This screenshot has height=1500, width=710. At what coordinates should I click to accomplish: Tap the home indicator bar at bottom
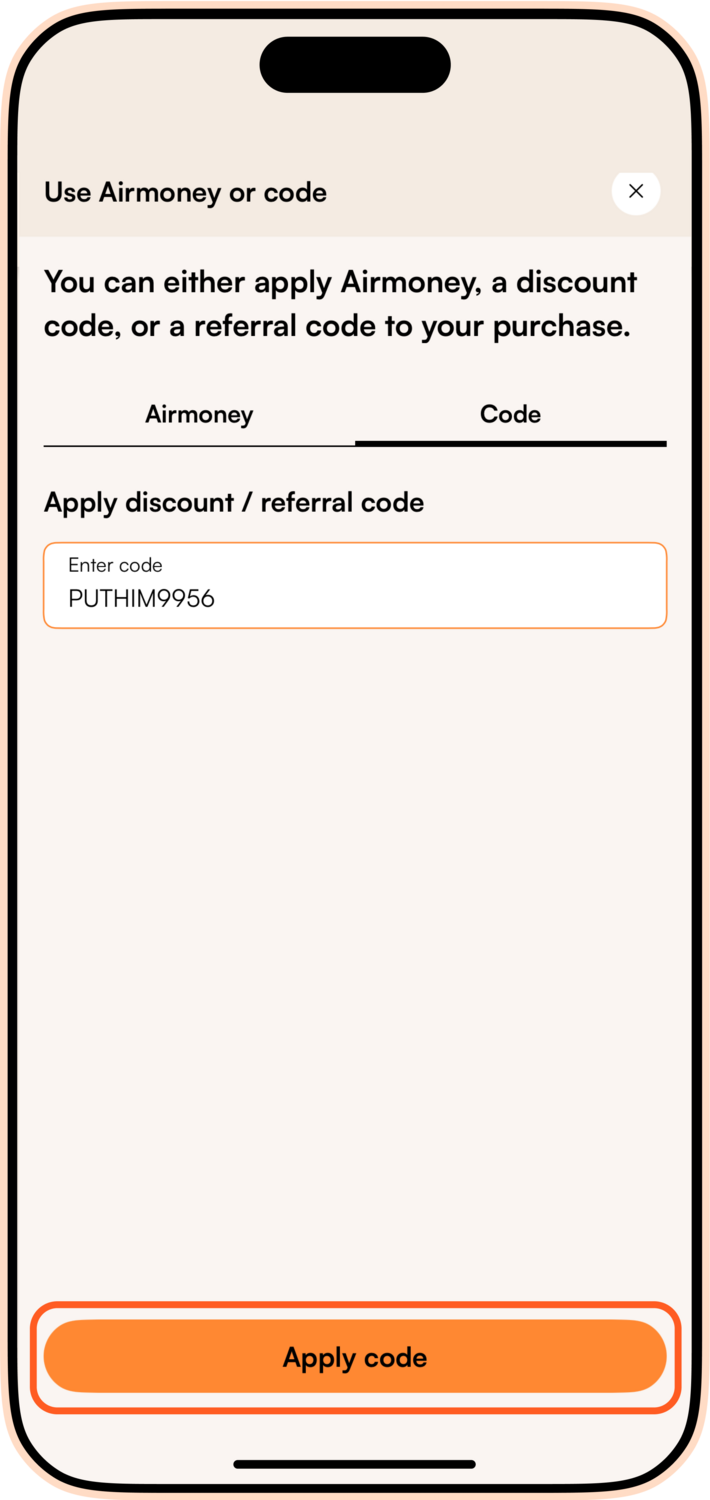click(x=354, y=1464)
